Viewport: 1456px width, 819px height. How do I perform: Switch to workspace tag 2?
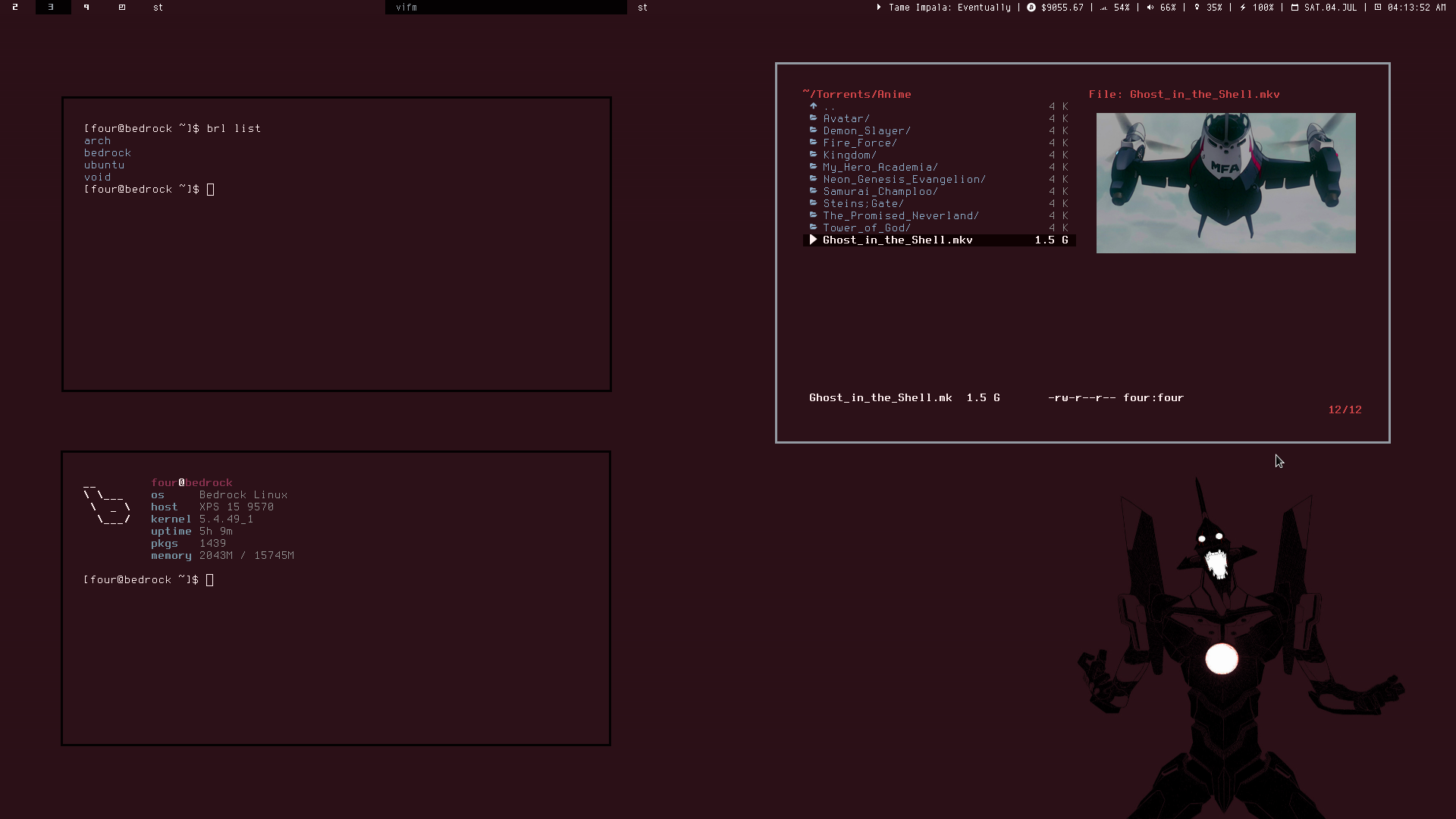[x=15, y=8]
